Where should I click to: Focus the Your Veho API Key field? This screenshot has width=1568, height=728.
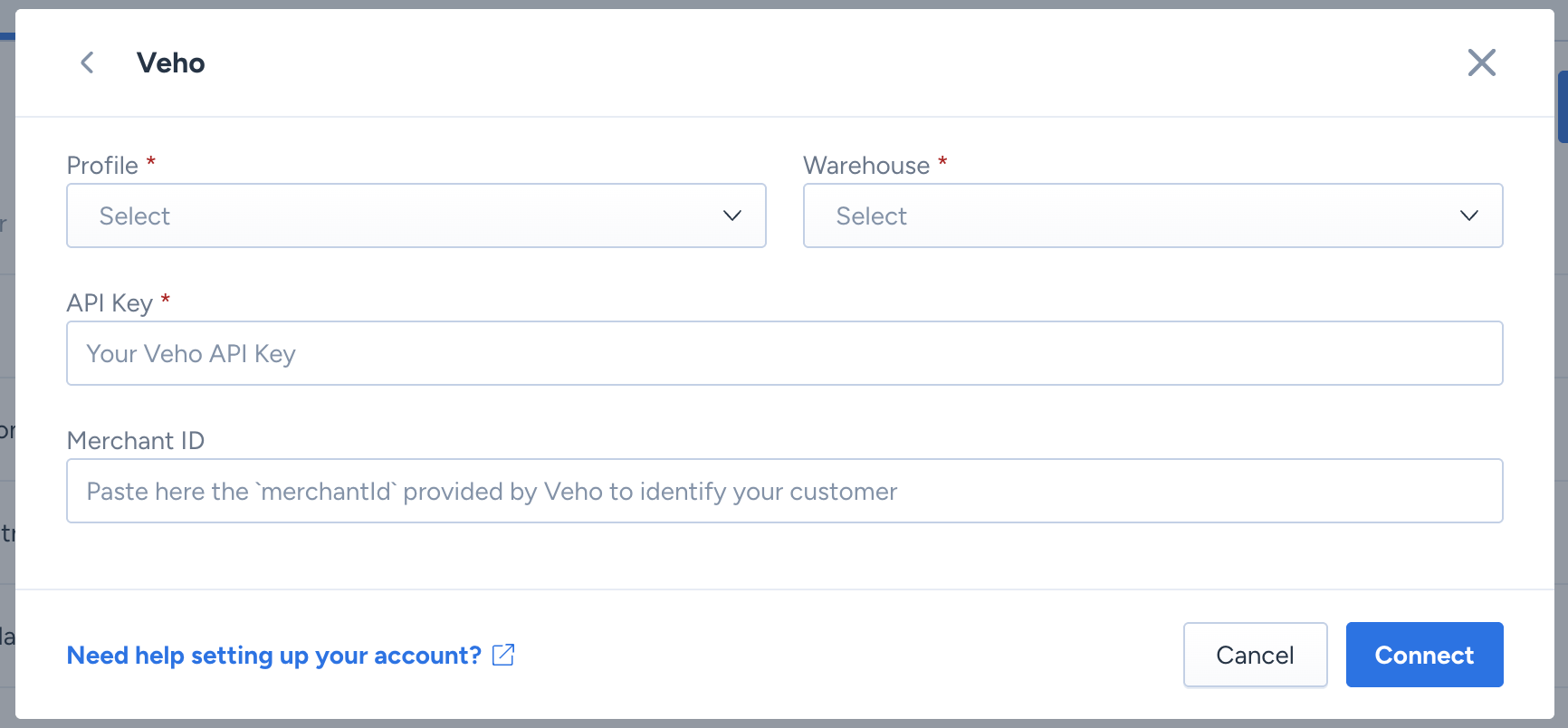tap(785, 353)
